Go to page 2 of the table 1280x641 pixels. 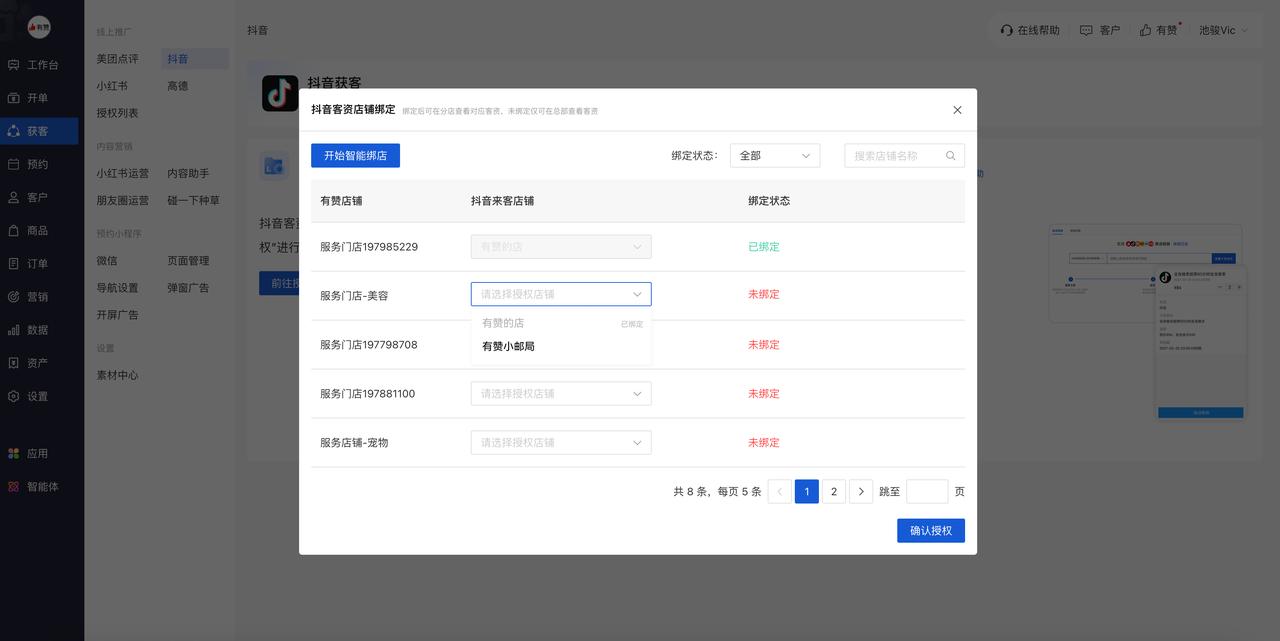834,491
